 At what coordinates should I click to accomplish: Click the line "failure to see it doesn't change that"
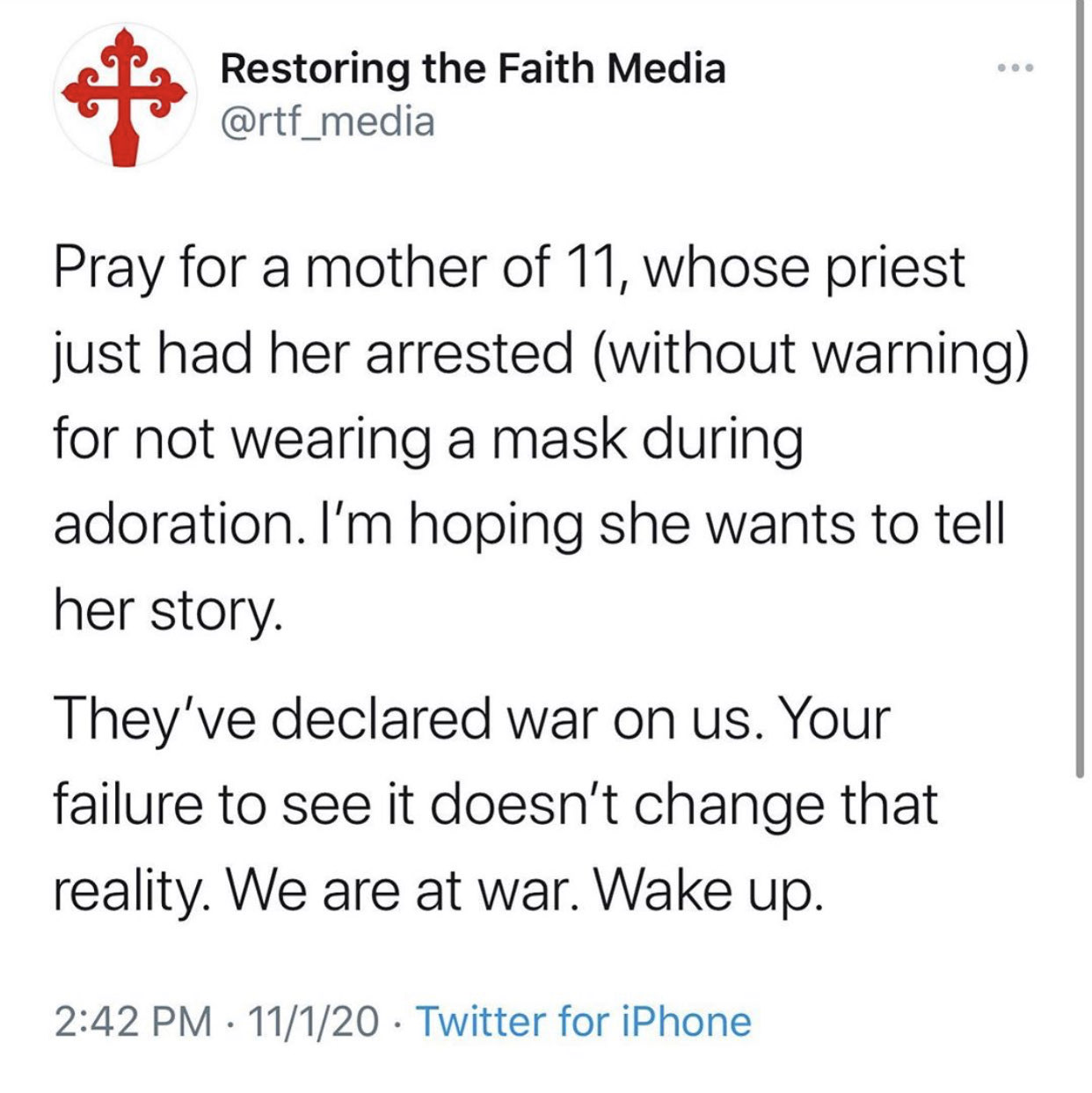[496, 805]
